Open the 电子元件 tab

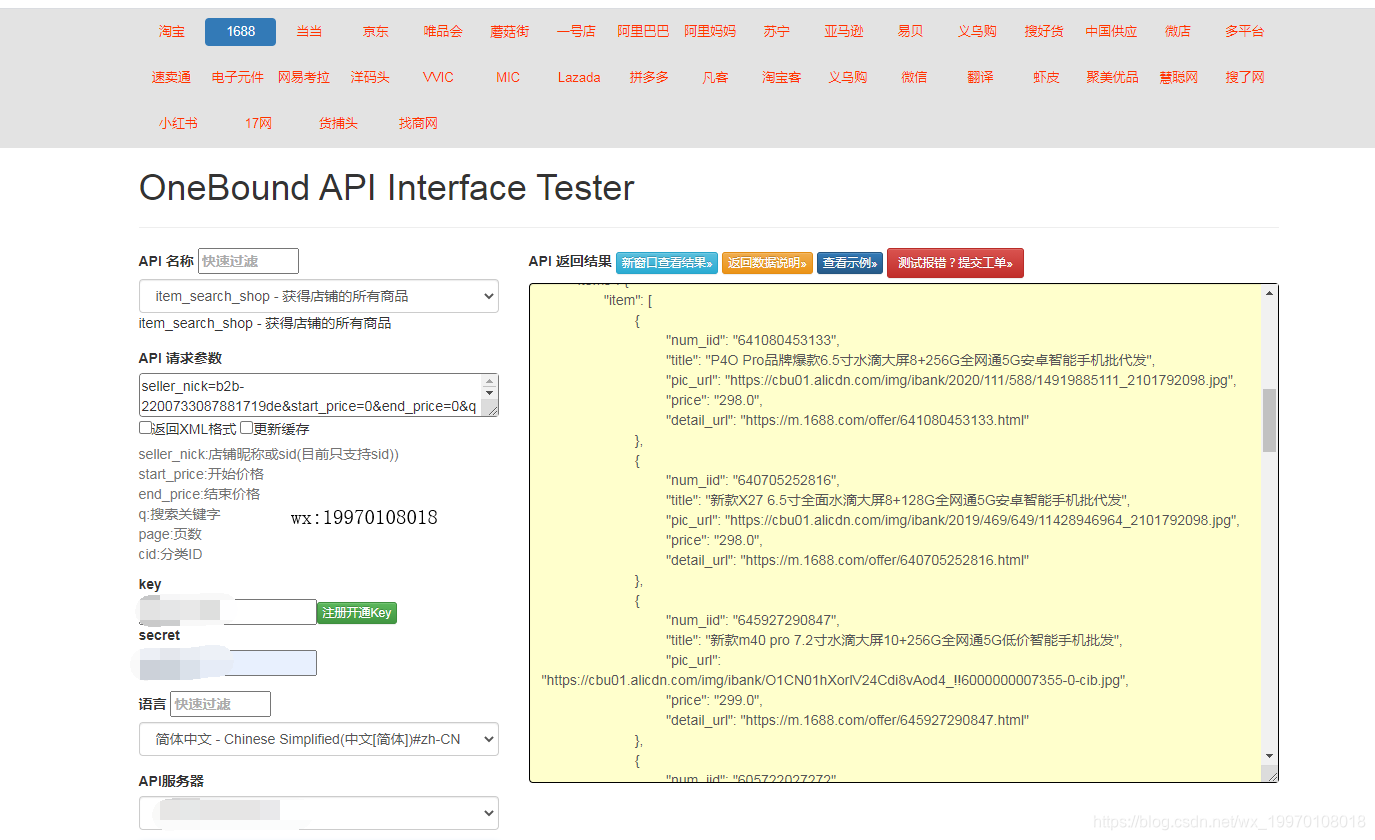point(238,78)
